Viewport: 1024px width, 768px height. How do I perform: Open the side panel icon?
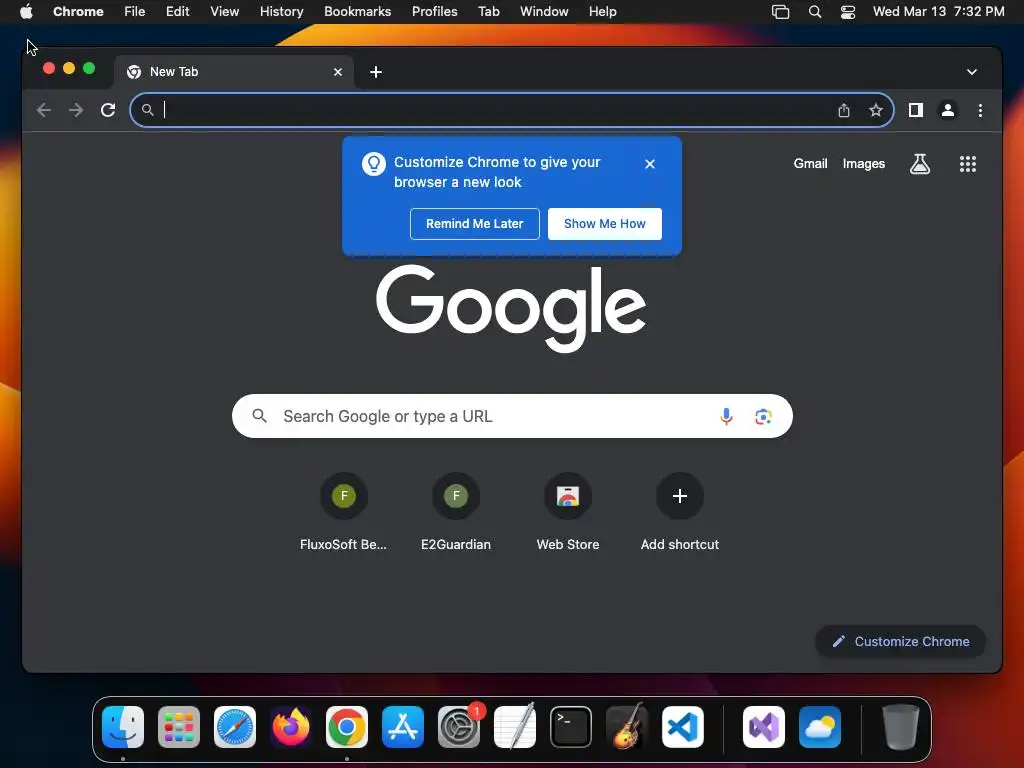916,110
